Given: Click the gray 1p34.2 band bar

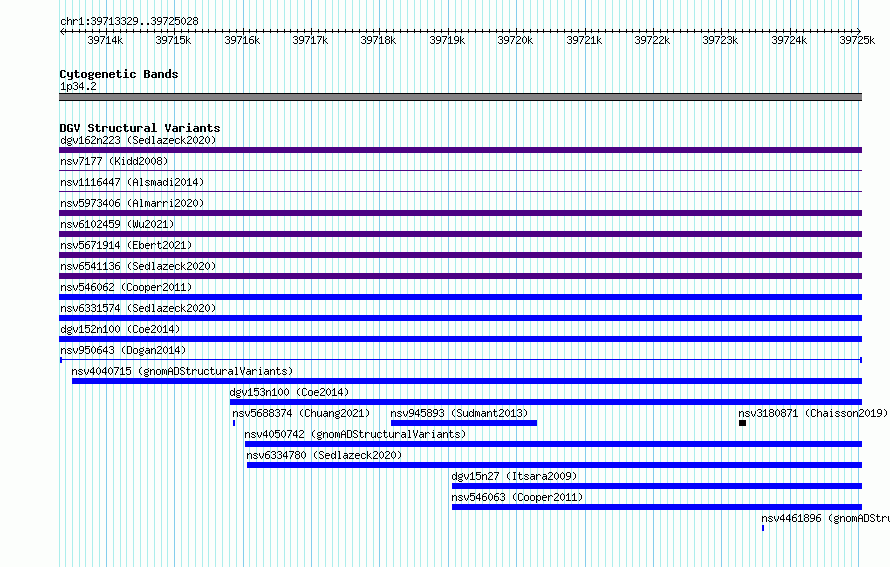Looking at the screenshot, I should (460, 97).
